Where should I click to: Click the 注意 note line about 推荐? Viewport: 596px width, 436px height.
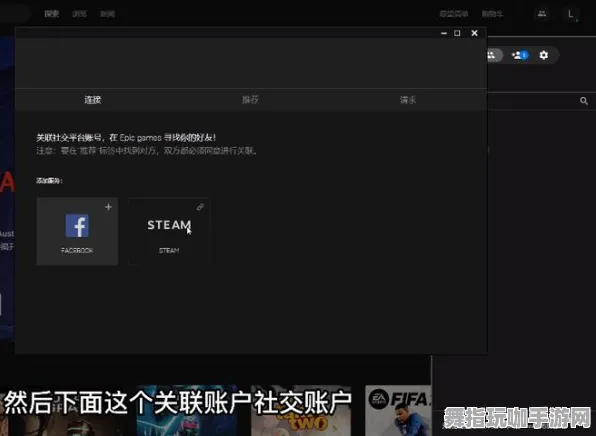[x=147, y=151]
